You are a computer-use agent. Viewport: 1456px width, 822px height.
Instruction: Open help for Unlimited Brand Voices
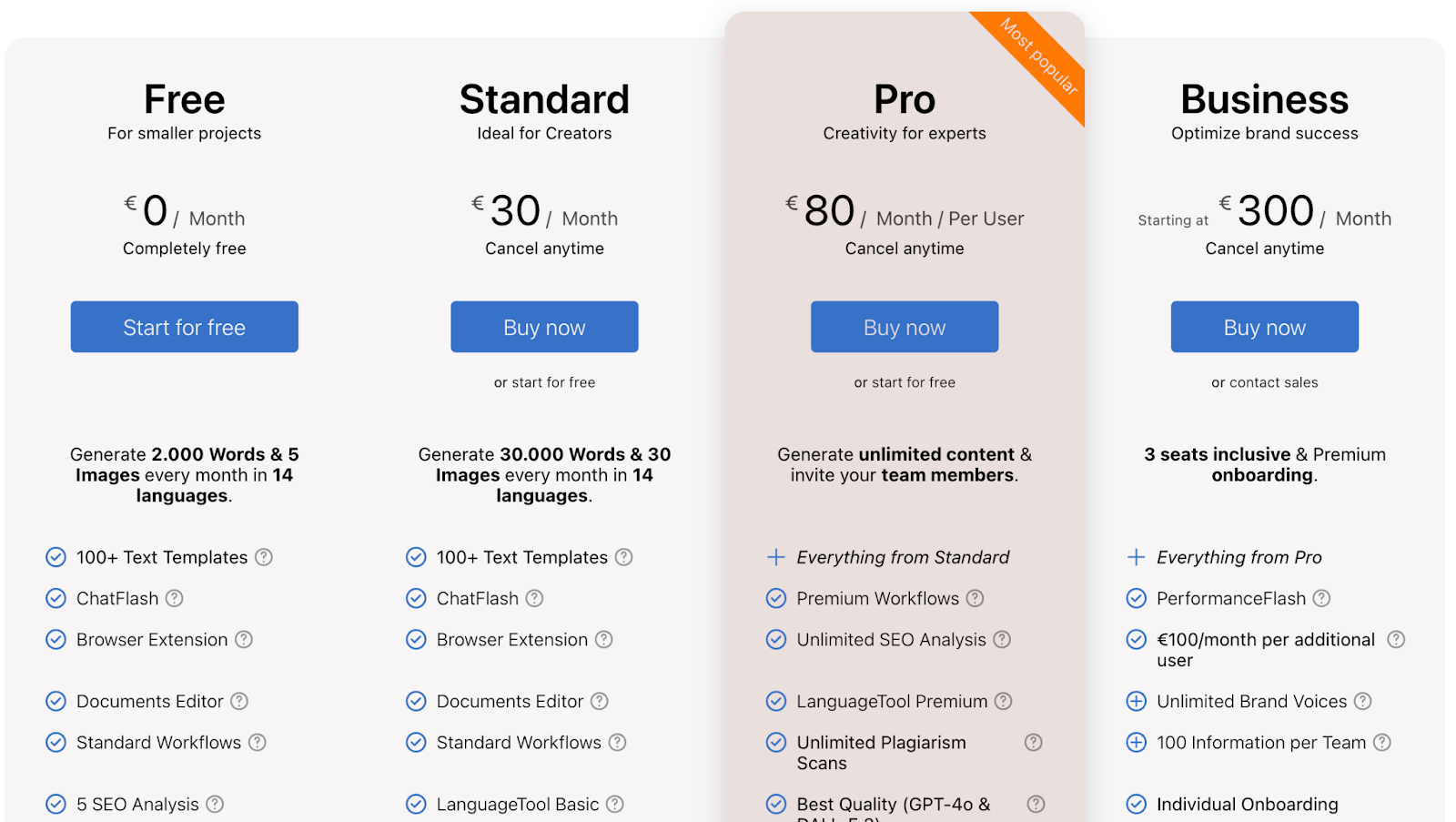(x=1362, y=701)
